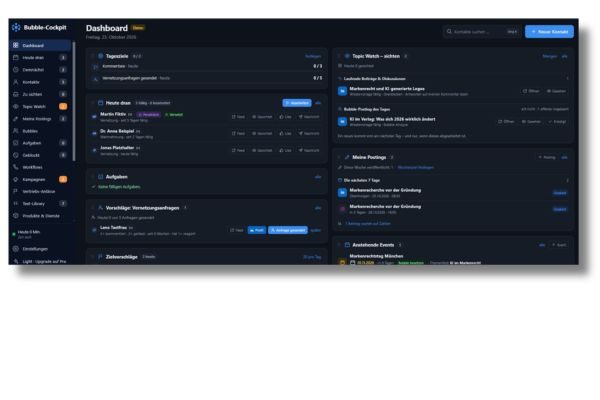Image resolution: width=600 pixels, height=400 pixels.
Task: Select Topic Watch in the sidebar
Action: pos(40,106)
